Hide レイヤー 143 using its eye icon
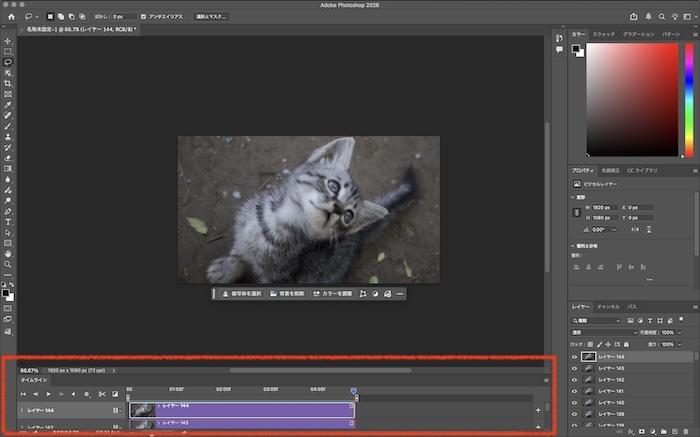700x437 pixels. [574, 369]
